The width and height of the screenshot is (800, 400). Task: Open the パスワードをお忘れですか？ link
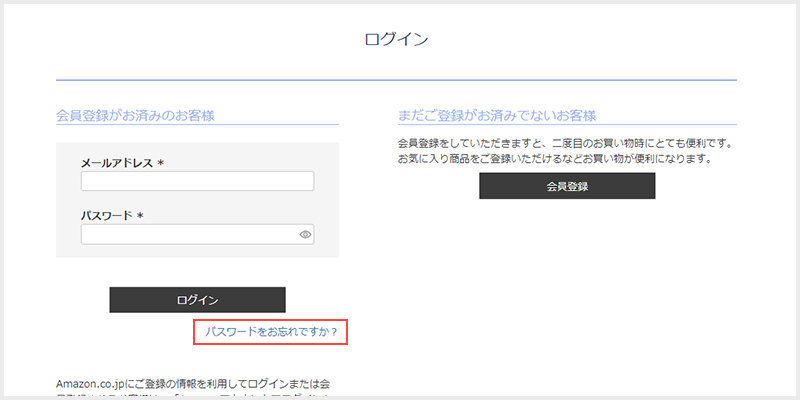pos(270,331)
